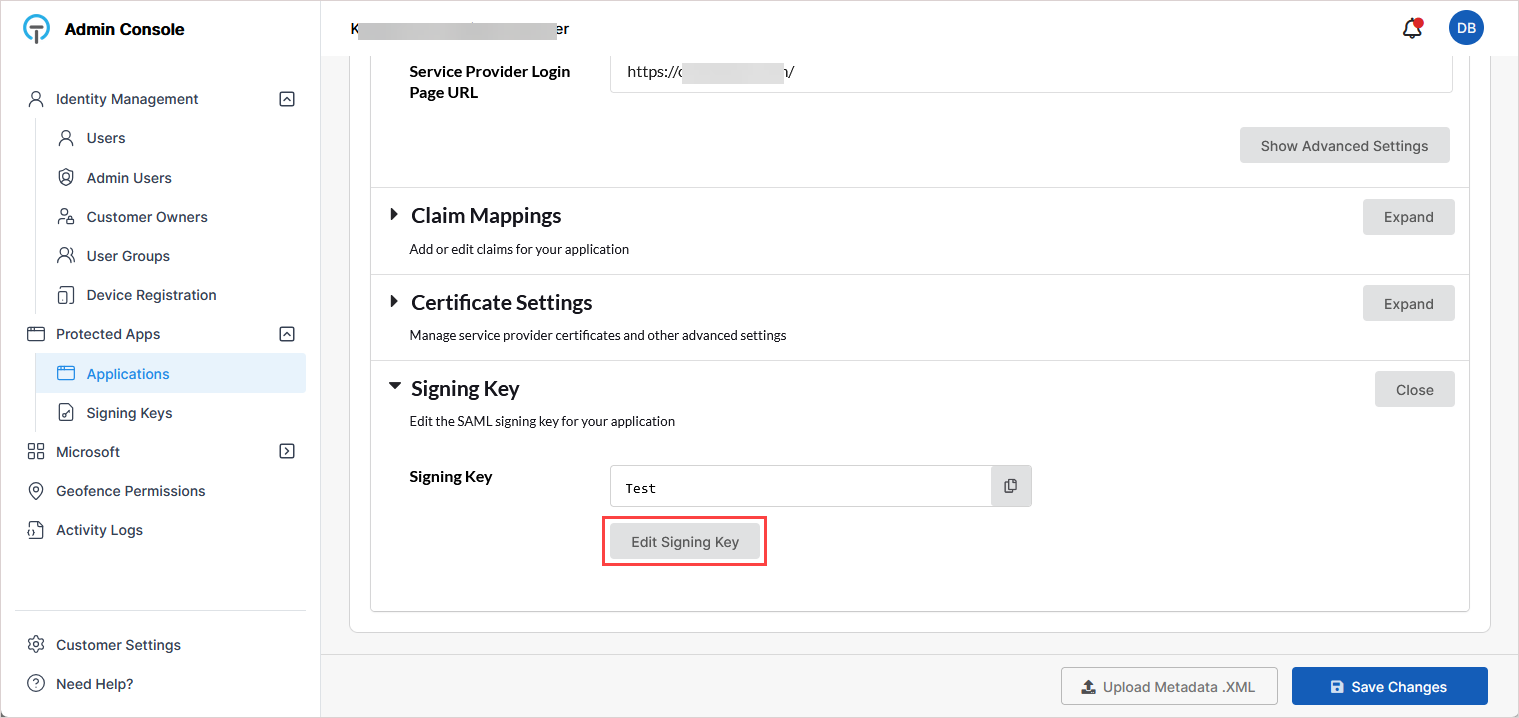Click the notification bell icon

pos(1412,29)
